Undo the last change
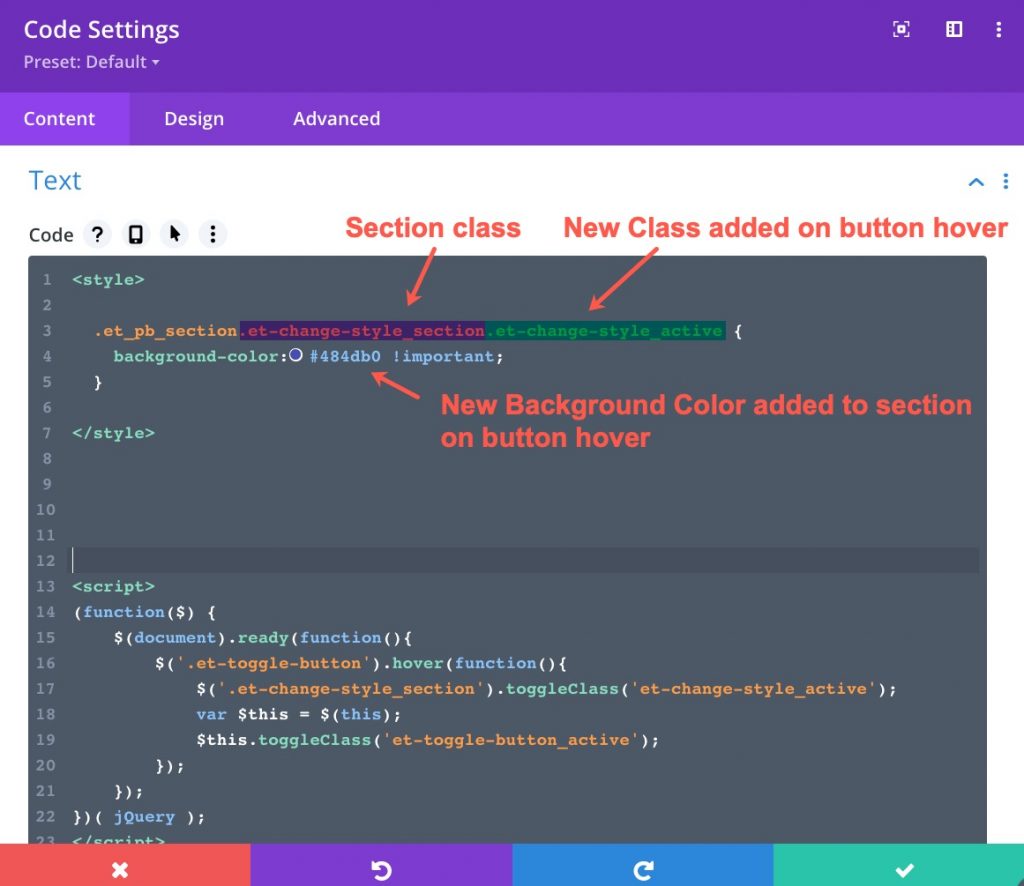1024x886 pixels. 380,869
